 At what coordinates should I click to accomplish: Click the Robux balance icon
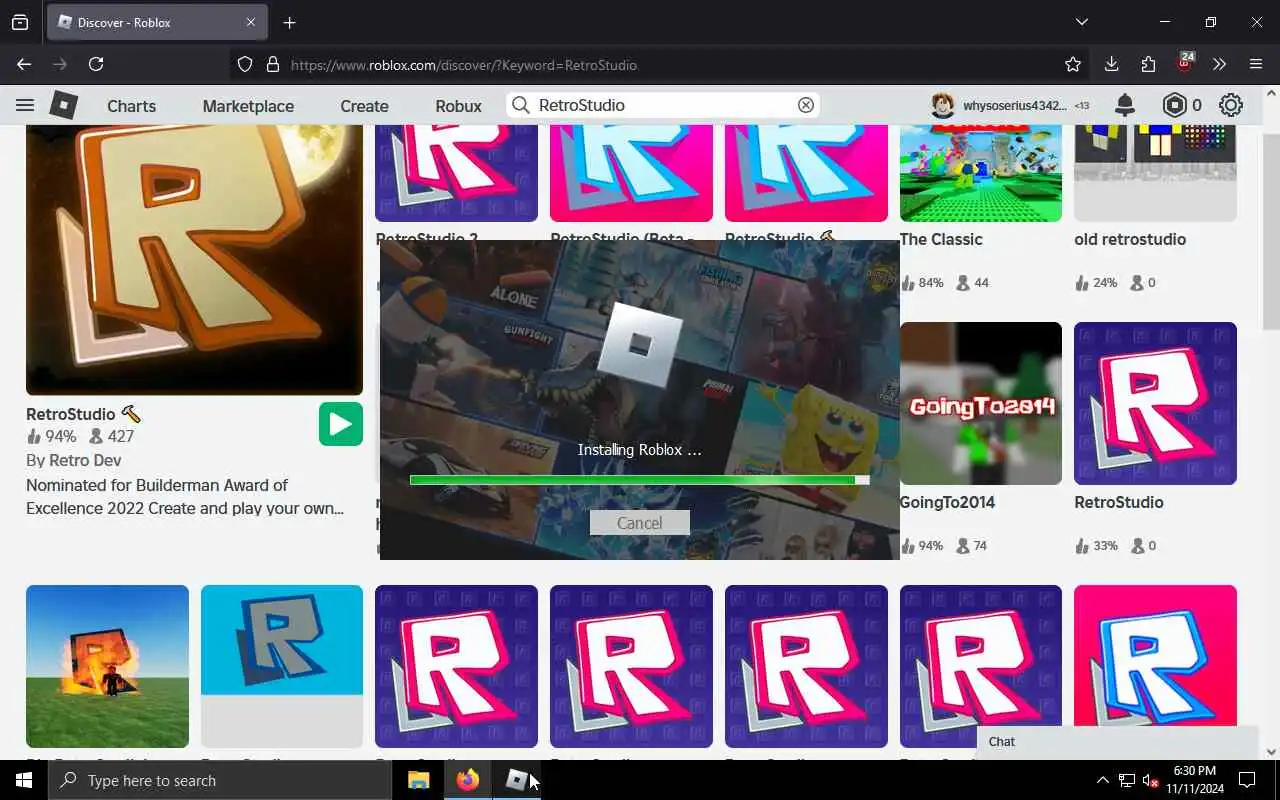[x=1174, y=105]
